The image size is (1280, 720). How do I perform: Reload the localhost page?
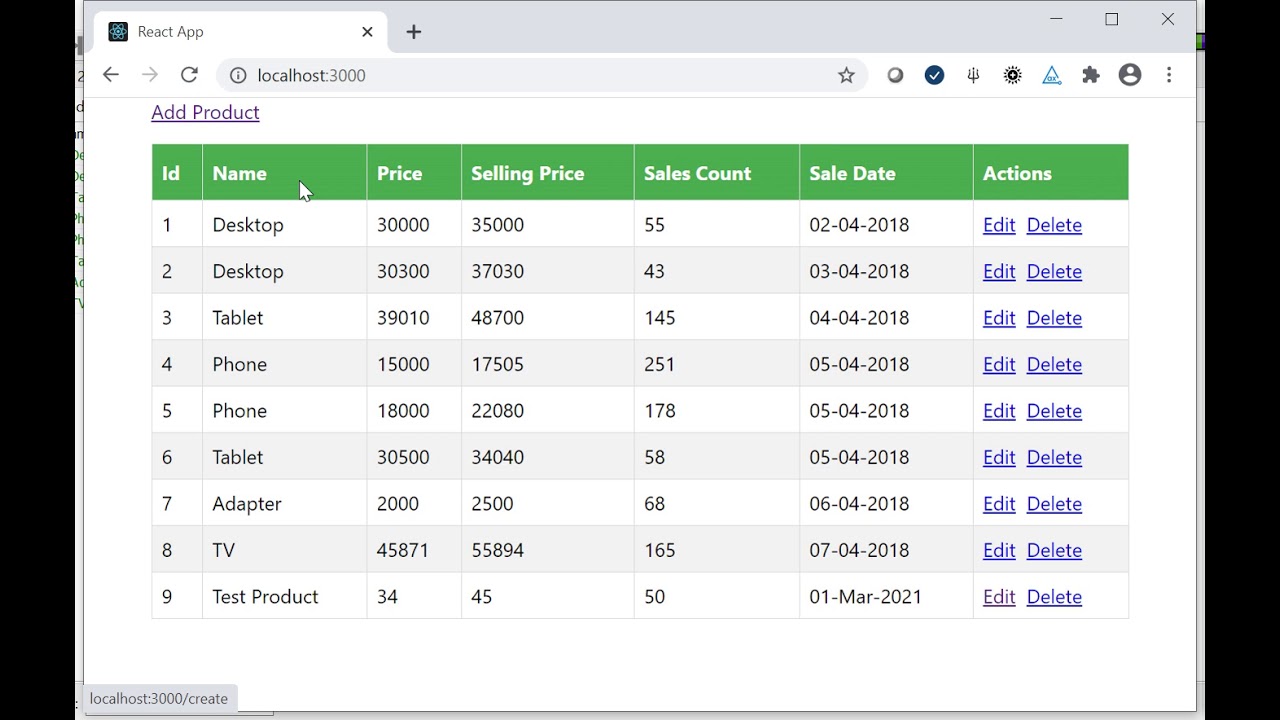pyautogui.click(x=189, y=75)
